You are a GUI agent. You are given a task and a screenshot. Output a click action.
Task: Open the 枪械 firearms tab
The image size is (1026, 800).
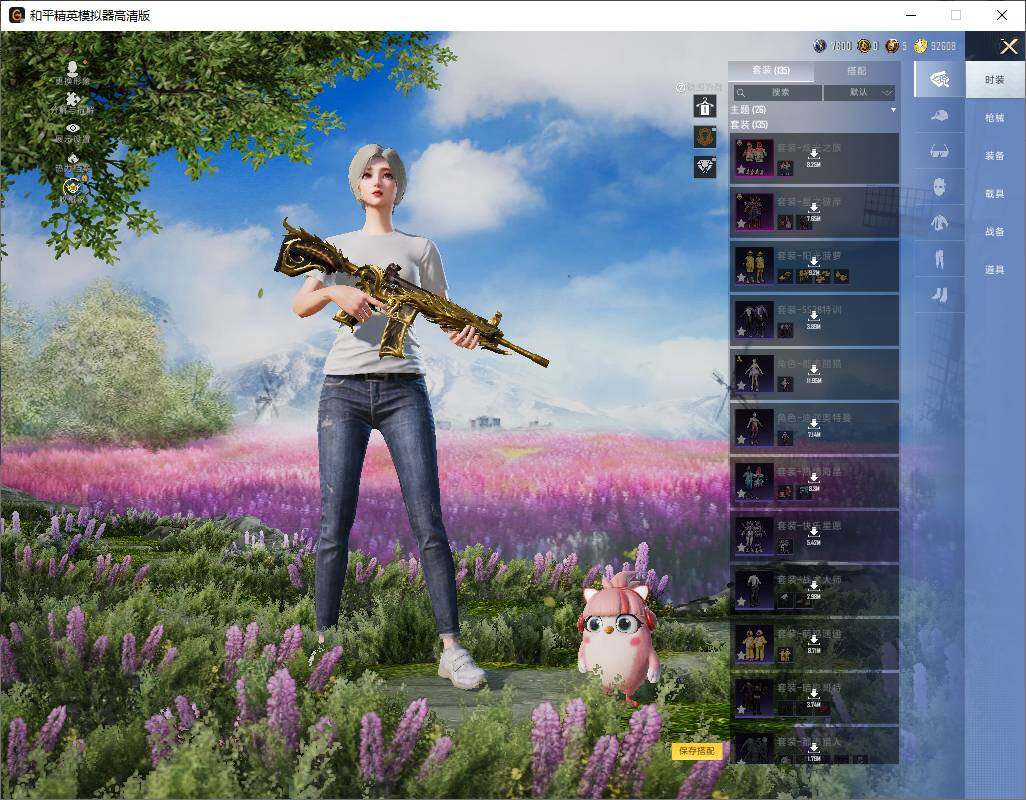[x=995, y=118]
